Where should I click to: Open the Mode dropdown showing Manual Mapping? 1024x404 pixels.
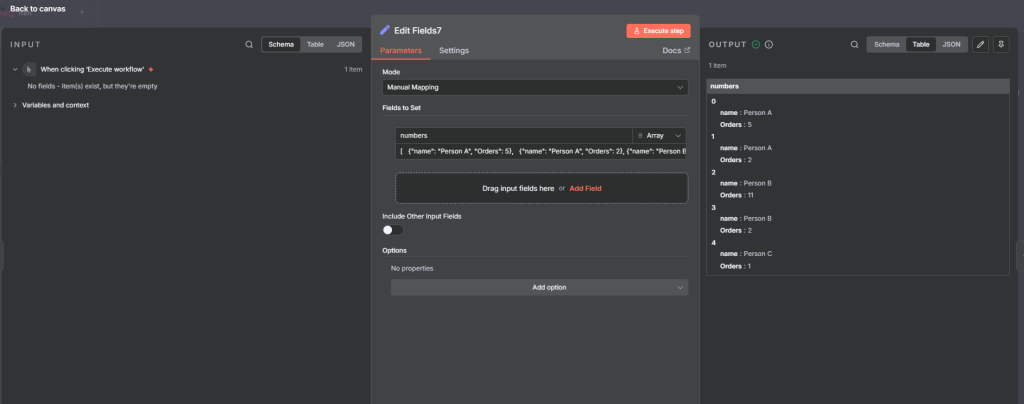coord(535,87)
